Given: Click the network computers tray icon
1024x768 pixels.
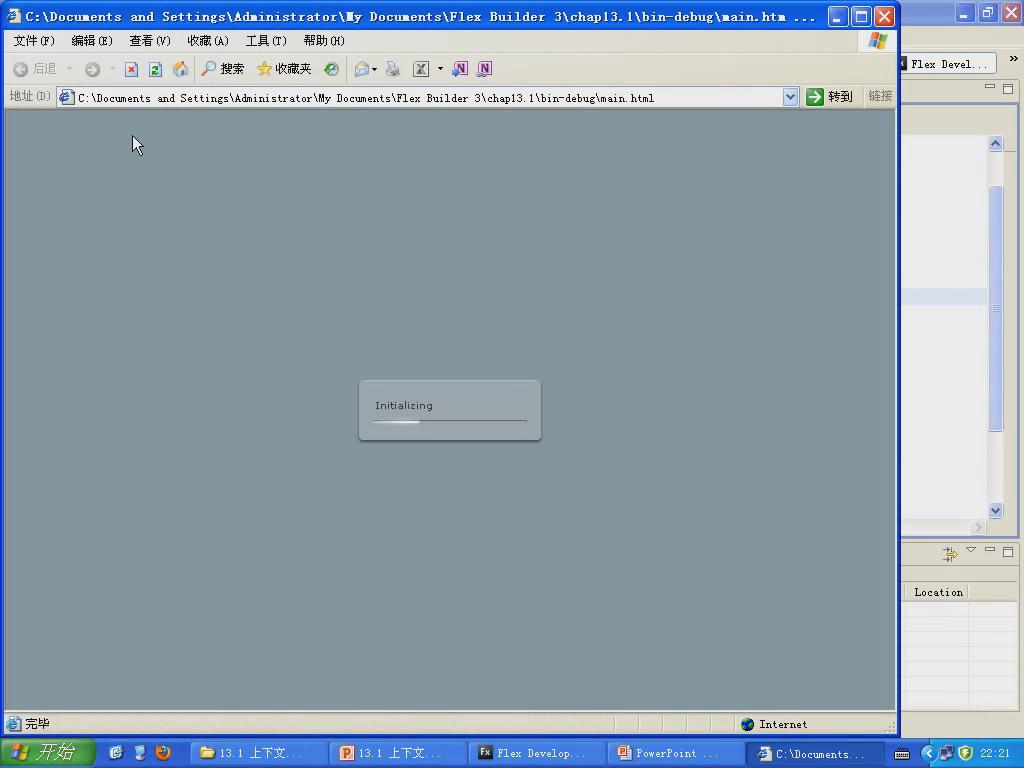Looking at the screenshot, I should pos(947,753).
